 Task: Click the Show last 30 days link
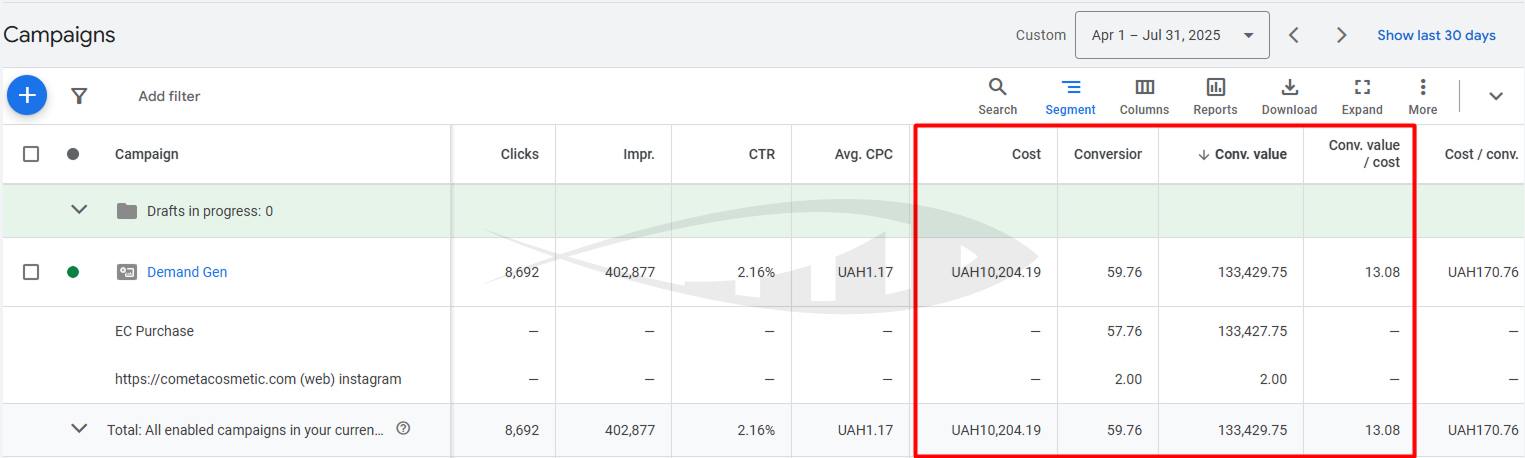(x=1436, y=35)
